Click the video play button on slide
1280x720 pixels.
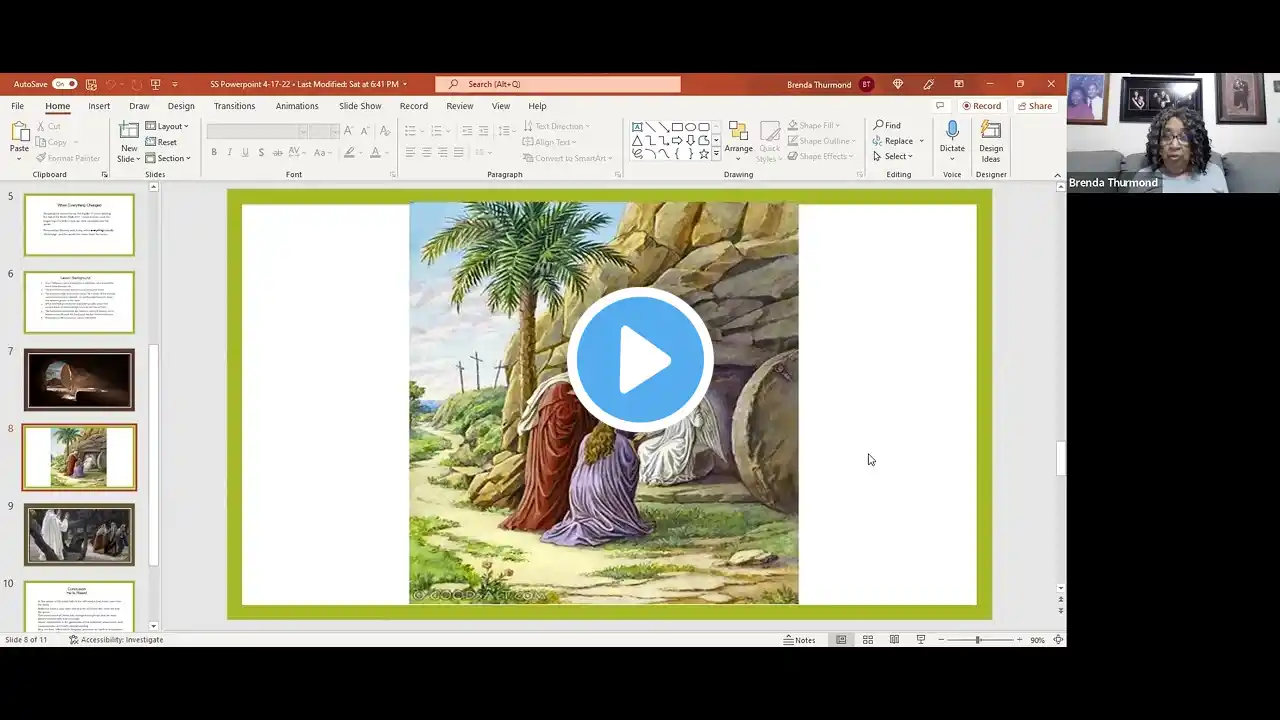click(640, 359)
